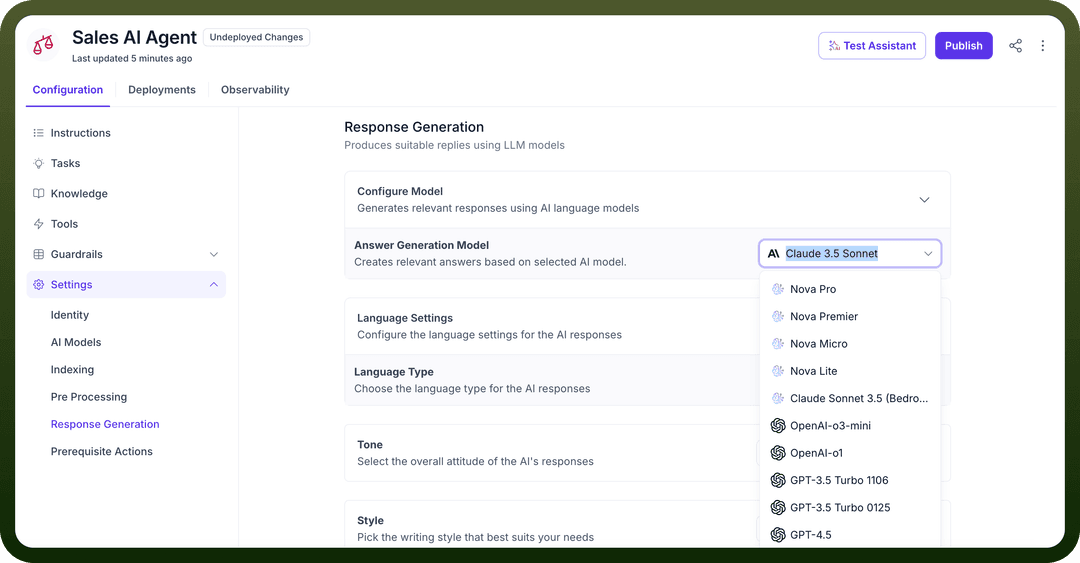Click the Nova Pro model icon
The image size is (1080, 563).
point(778,289)
